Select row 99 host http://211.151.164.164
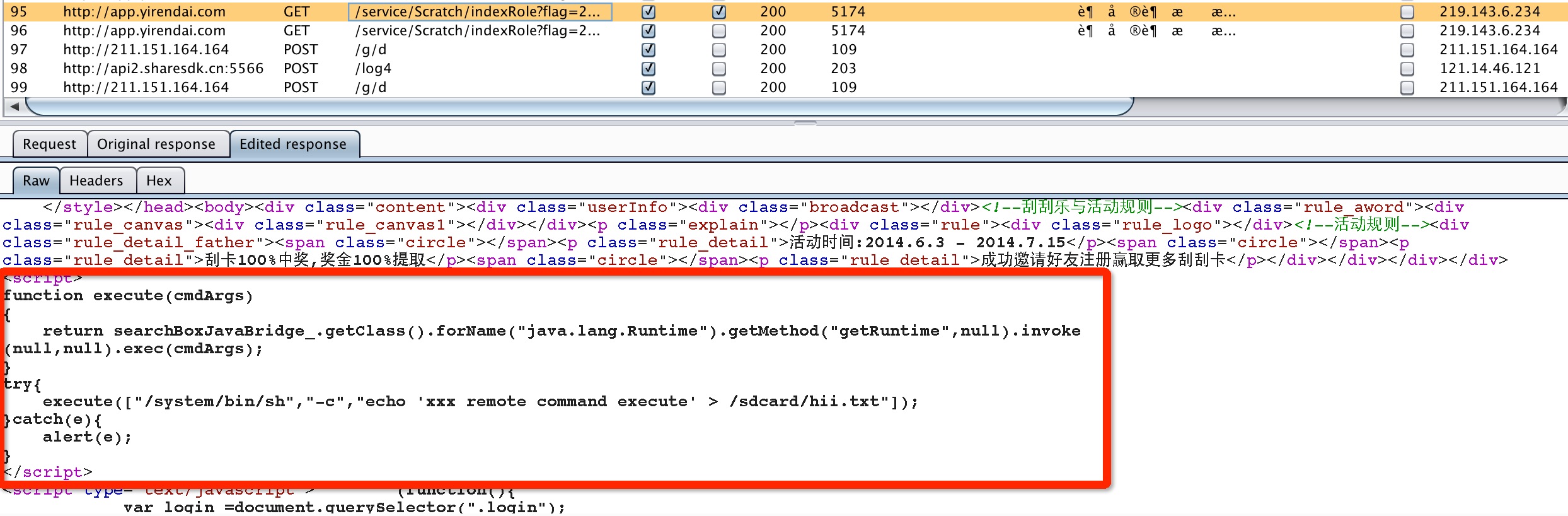Image resolution: width=1568 pixels, height=516 pixels. (x=146, y=88)
